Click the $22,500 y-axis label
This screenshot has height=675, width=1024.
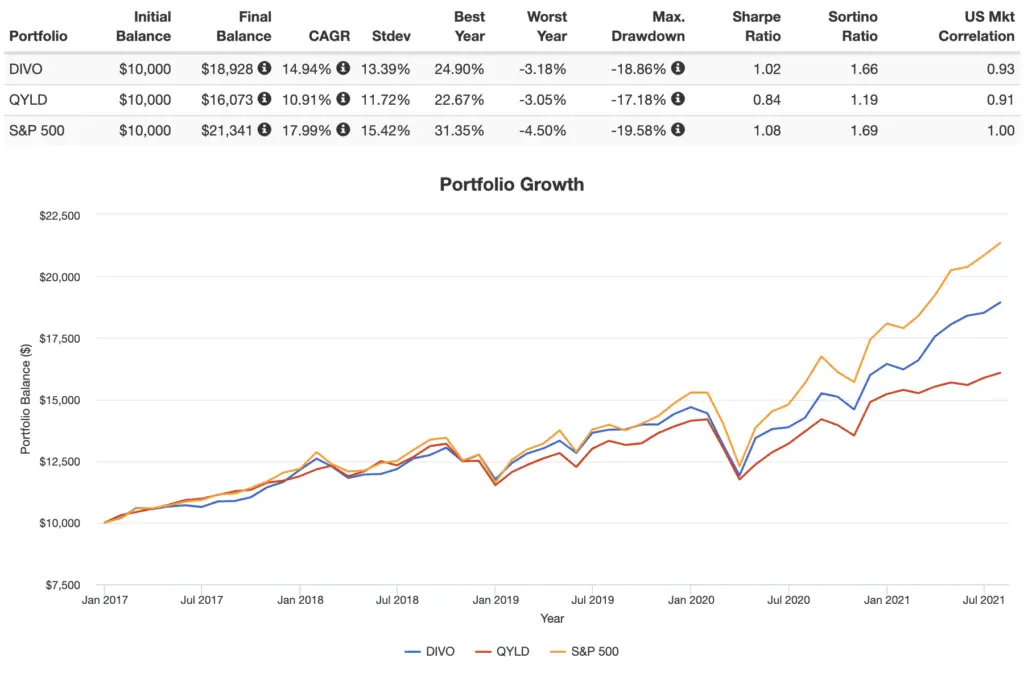(59, 215)
